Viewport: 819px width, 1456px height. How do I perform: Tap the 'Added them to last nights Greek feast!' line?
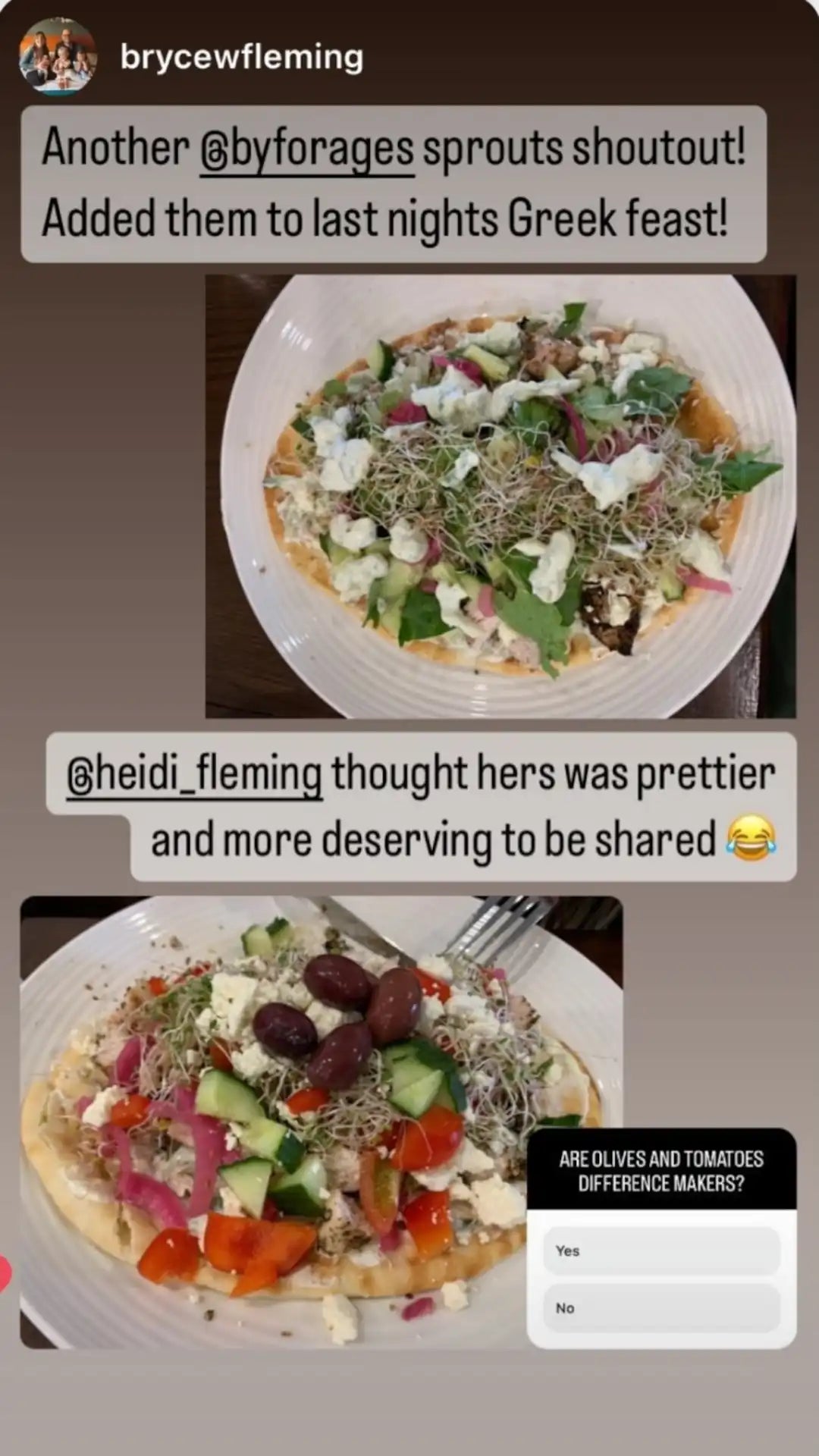point(384,218)
